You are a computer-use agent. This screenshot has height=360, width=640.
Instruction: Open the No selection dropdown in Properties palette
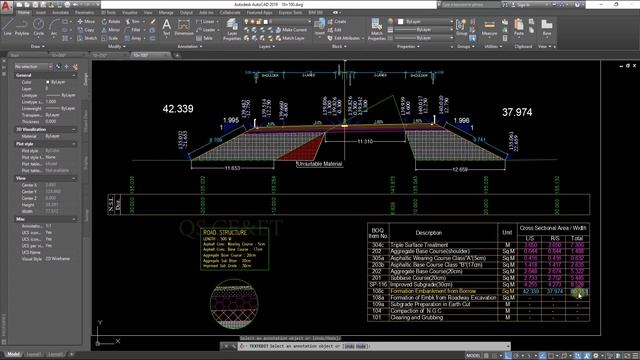[x=33, y=67]
